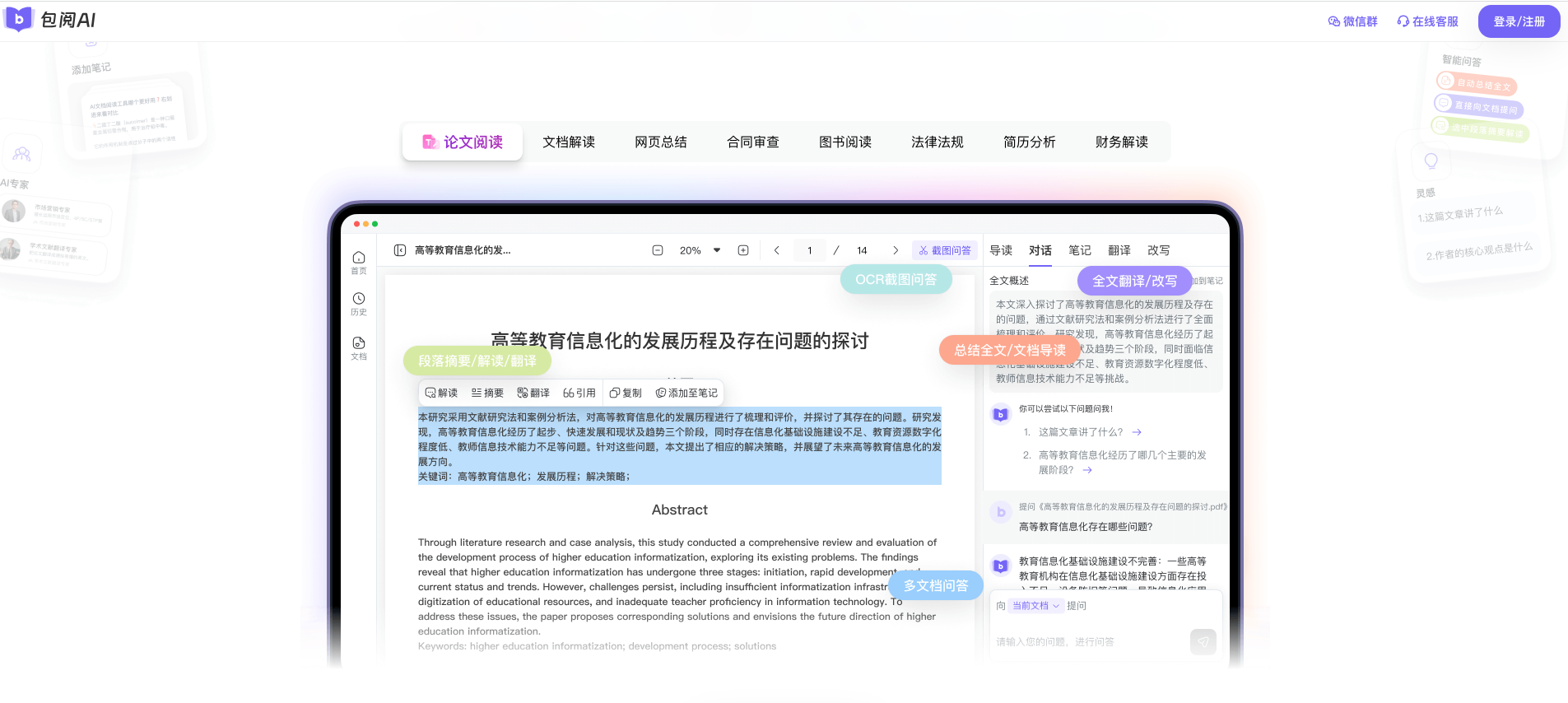The width and height of the screenshot is (1568, 703).
Task: Click the 文档 documents sidebar icon
Action: point(359,348)
